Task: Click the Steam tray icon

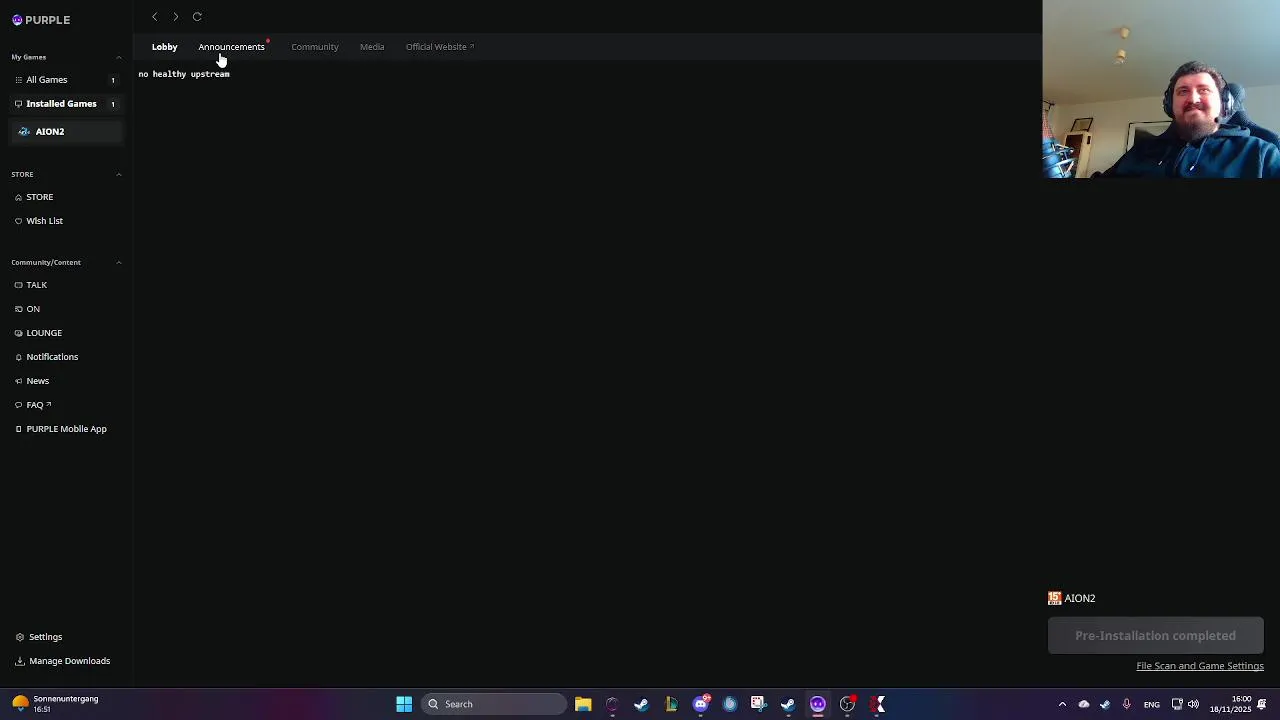Action: pyautogui.click(x=1105, y=704)
